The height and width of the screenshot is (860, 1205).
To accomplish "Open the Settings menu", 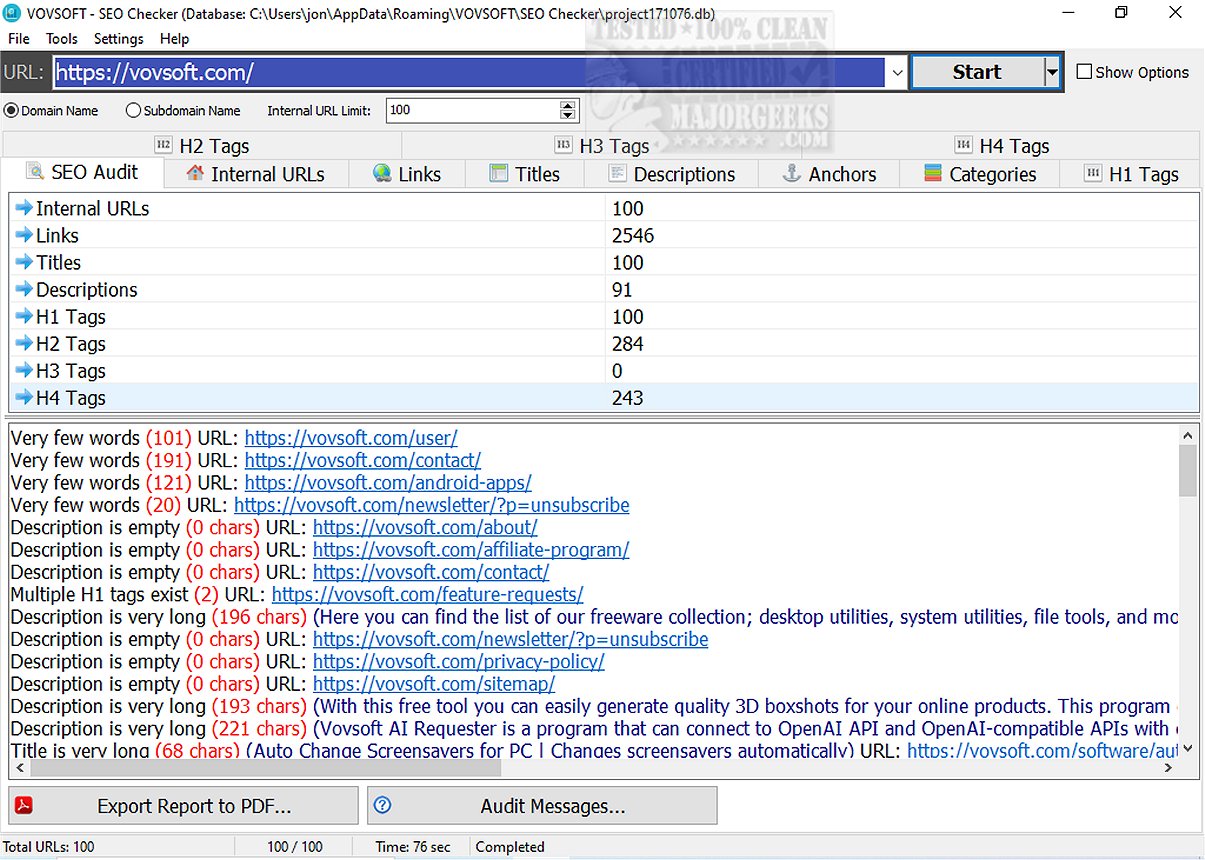I will click(x=119, y=38).
